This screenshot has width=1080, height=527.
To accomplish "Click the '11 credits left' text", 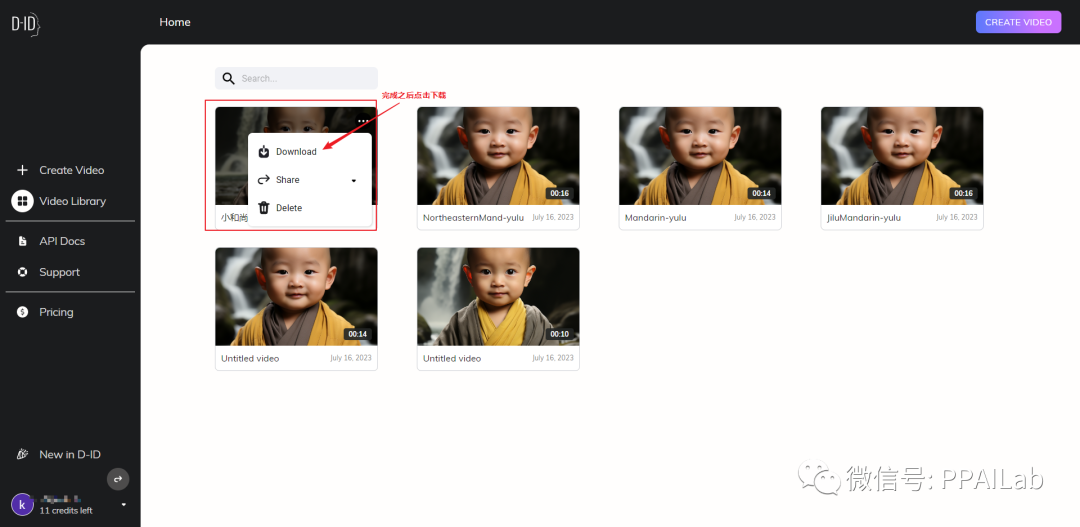I will click(66, 510).
